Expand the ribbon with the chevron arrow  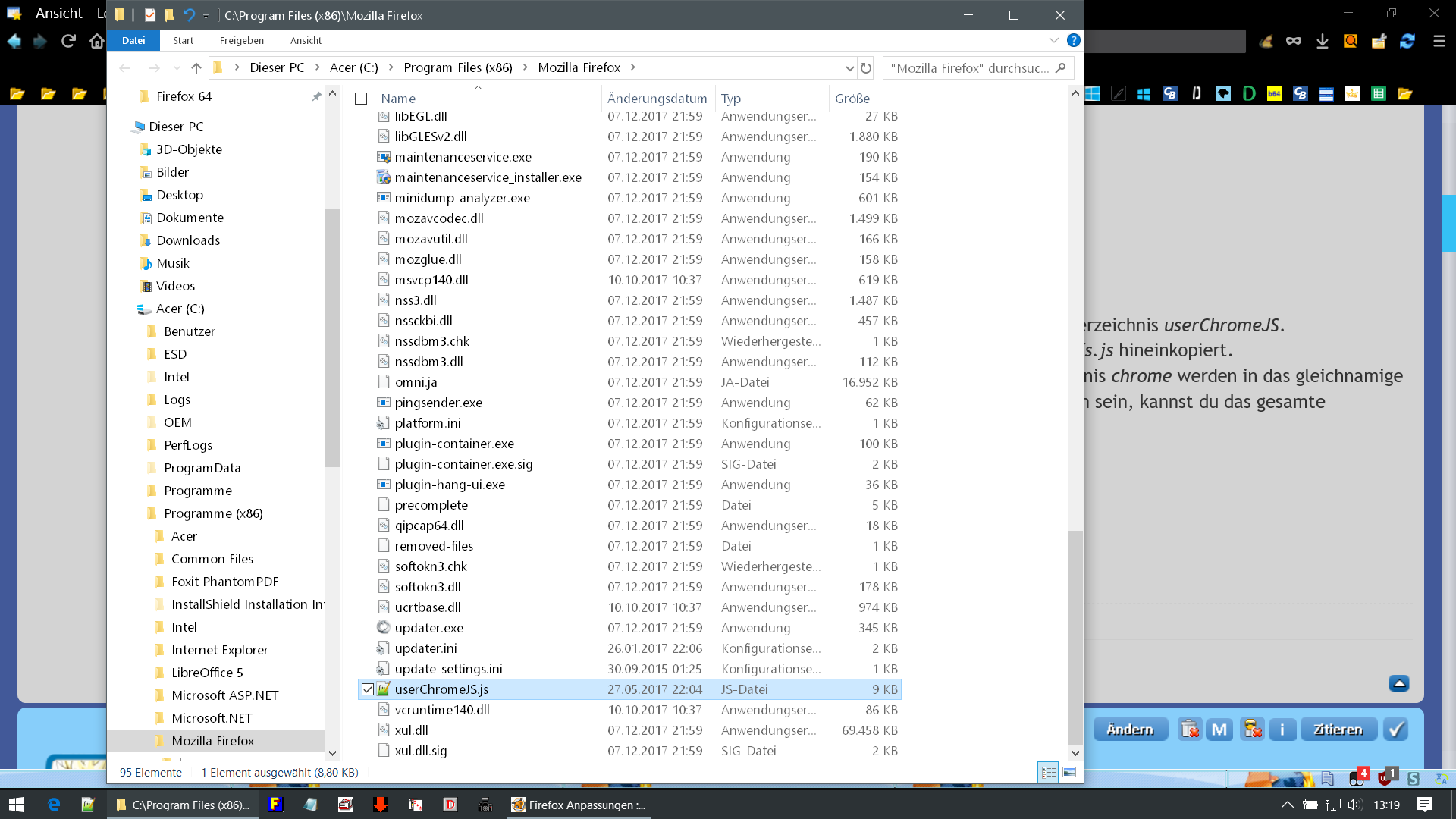(1053, 40)
